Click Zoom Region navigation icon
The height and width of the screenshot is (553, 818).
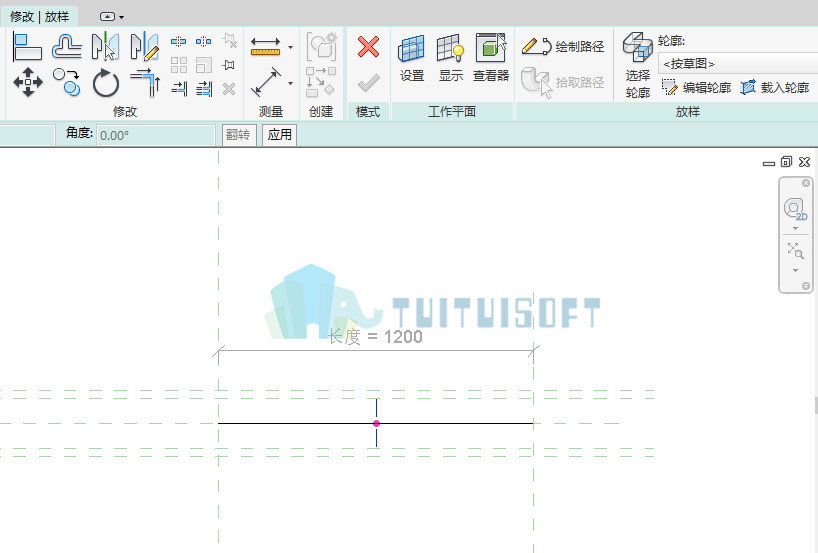tap(795, 251)
